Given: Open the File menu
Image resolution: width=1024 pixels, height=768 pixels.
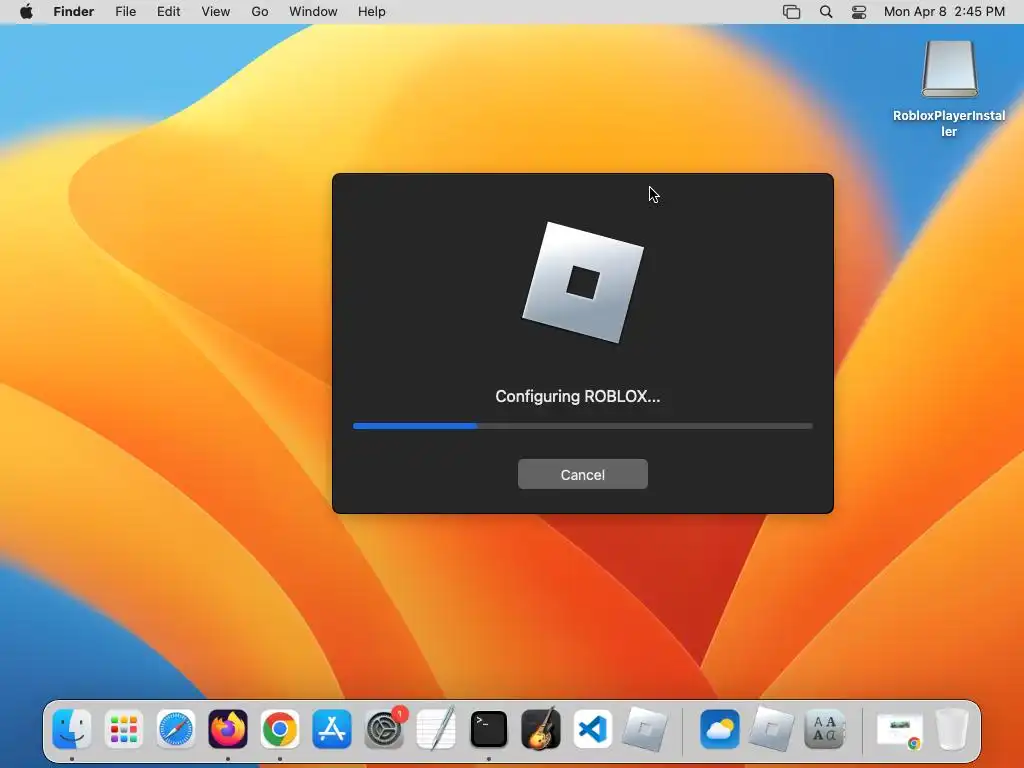Looking at the screenshot, I should click(125, 12).
